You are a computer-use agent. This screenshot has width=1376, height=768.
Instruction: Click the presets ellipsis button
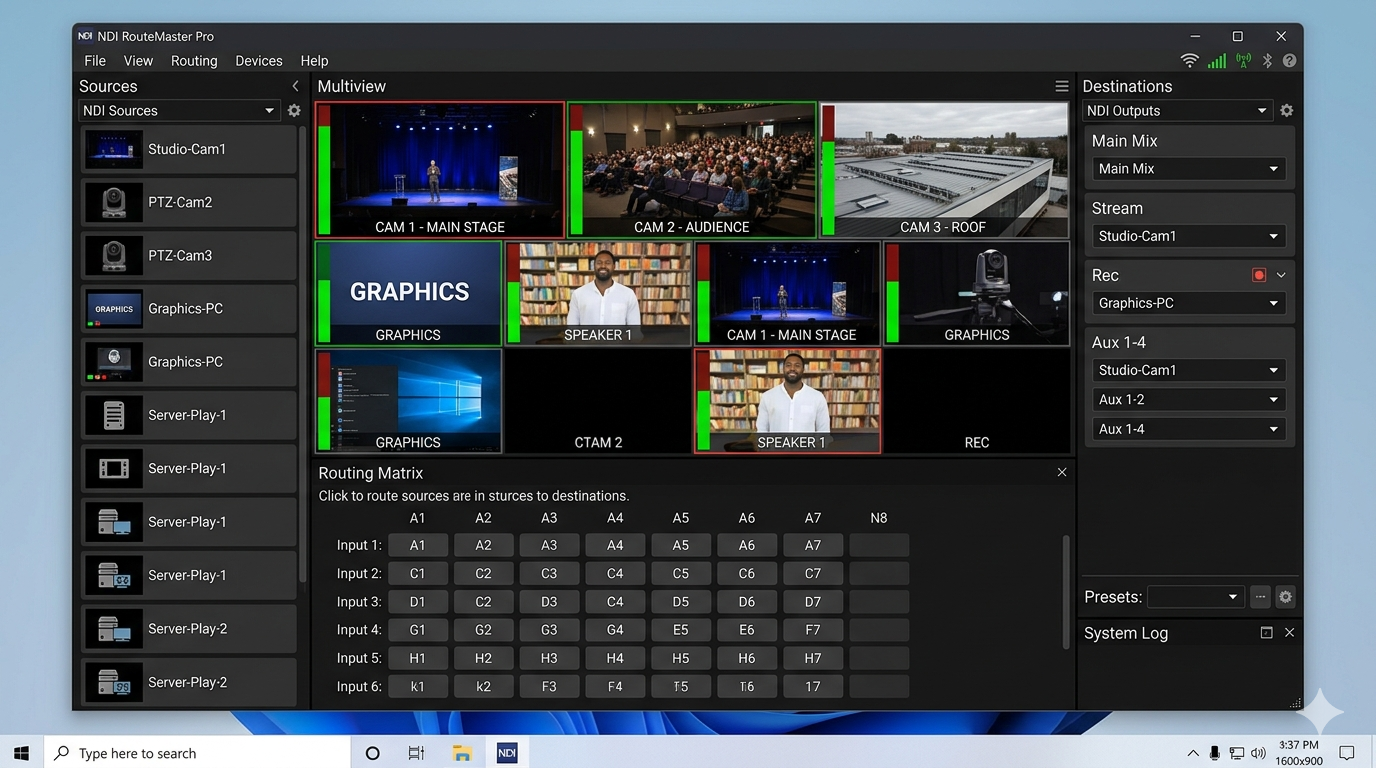click(x=1260, y=597)
